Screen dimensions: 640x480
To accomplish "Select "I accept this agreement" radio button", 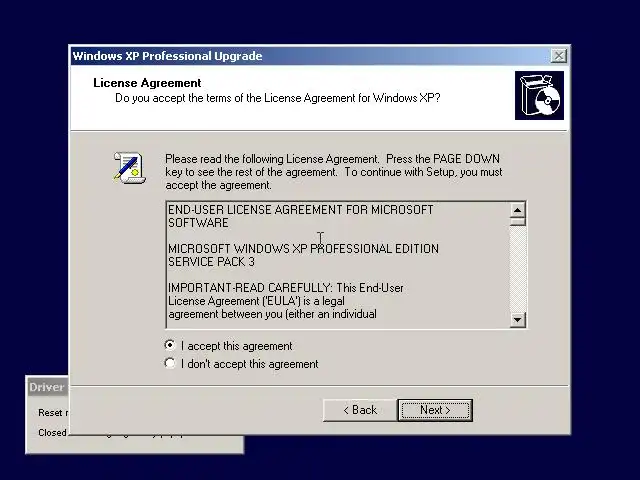I will [x=170, y=345].
